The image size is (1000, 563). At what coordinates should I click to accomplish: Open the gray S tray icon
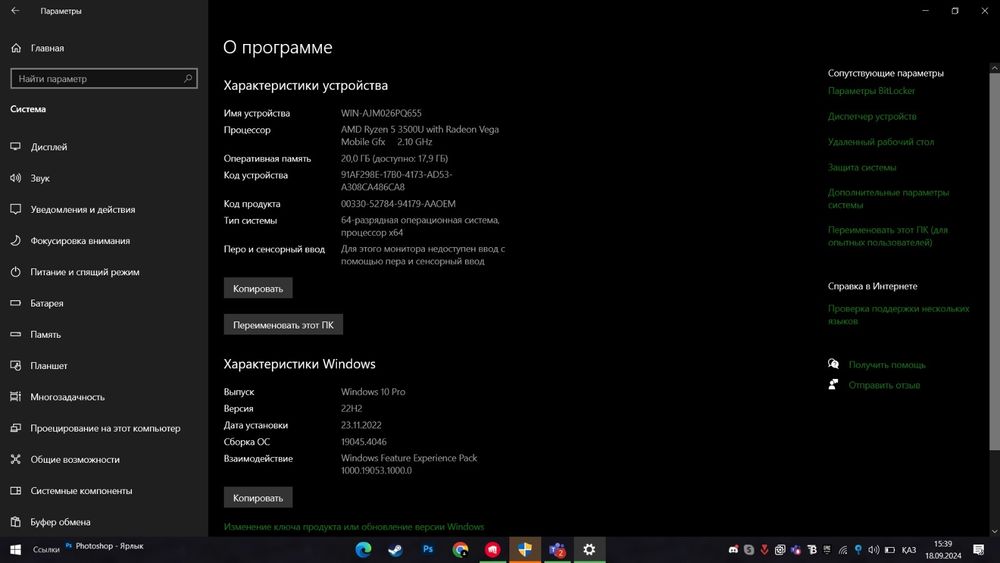(749, 550)
